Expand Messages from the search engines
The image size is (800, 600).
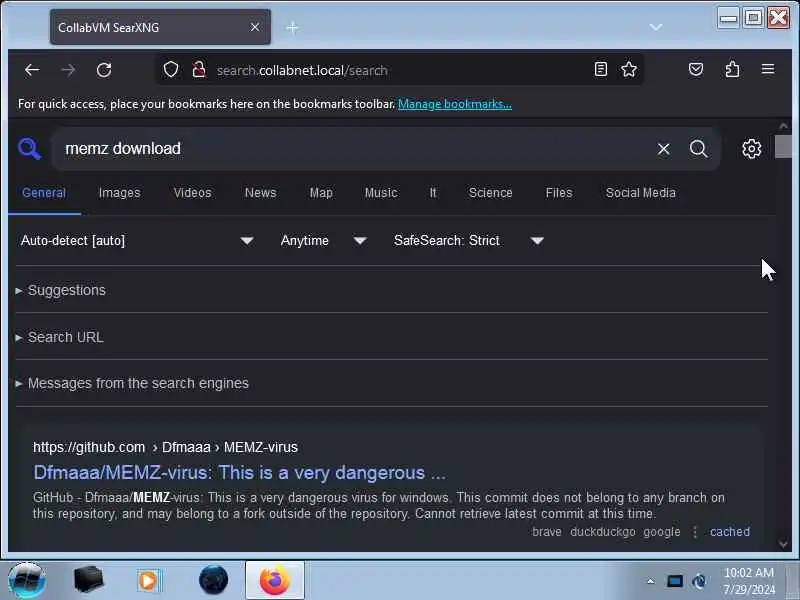[133, 383]
